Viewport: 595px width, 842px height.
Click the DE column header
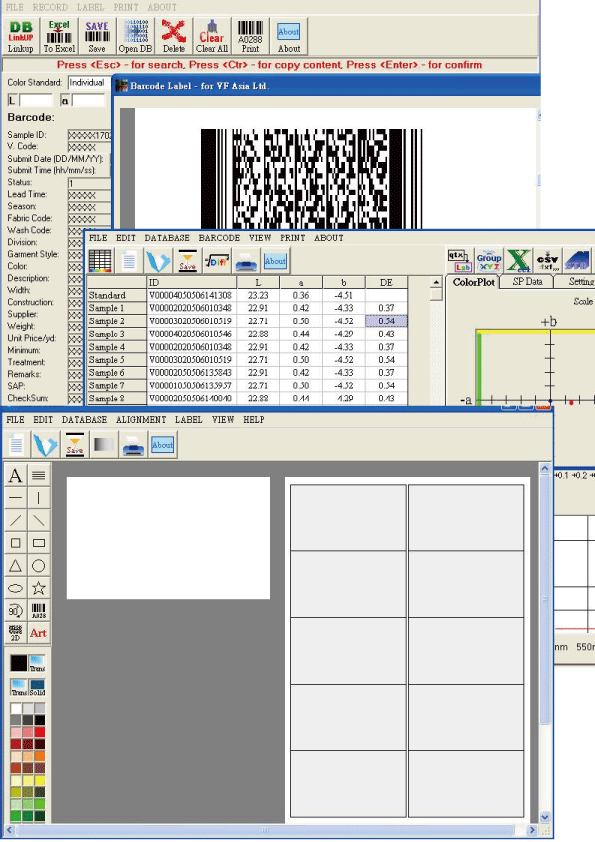(x=386, y=282)
